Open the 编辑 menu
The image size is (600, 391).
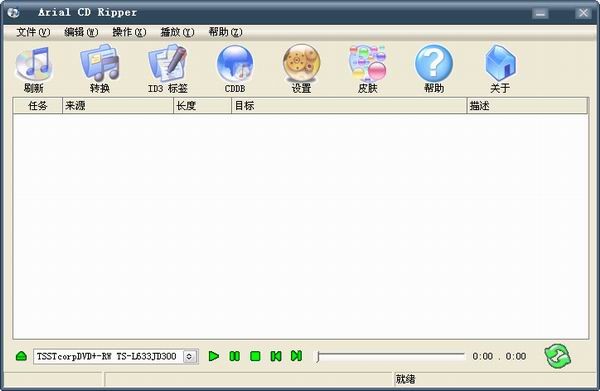click(x=81, y=32)
